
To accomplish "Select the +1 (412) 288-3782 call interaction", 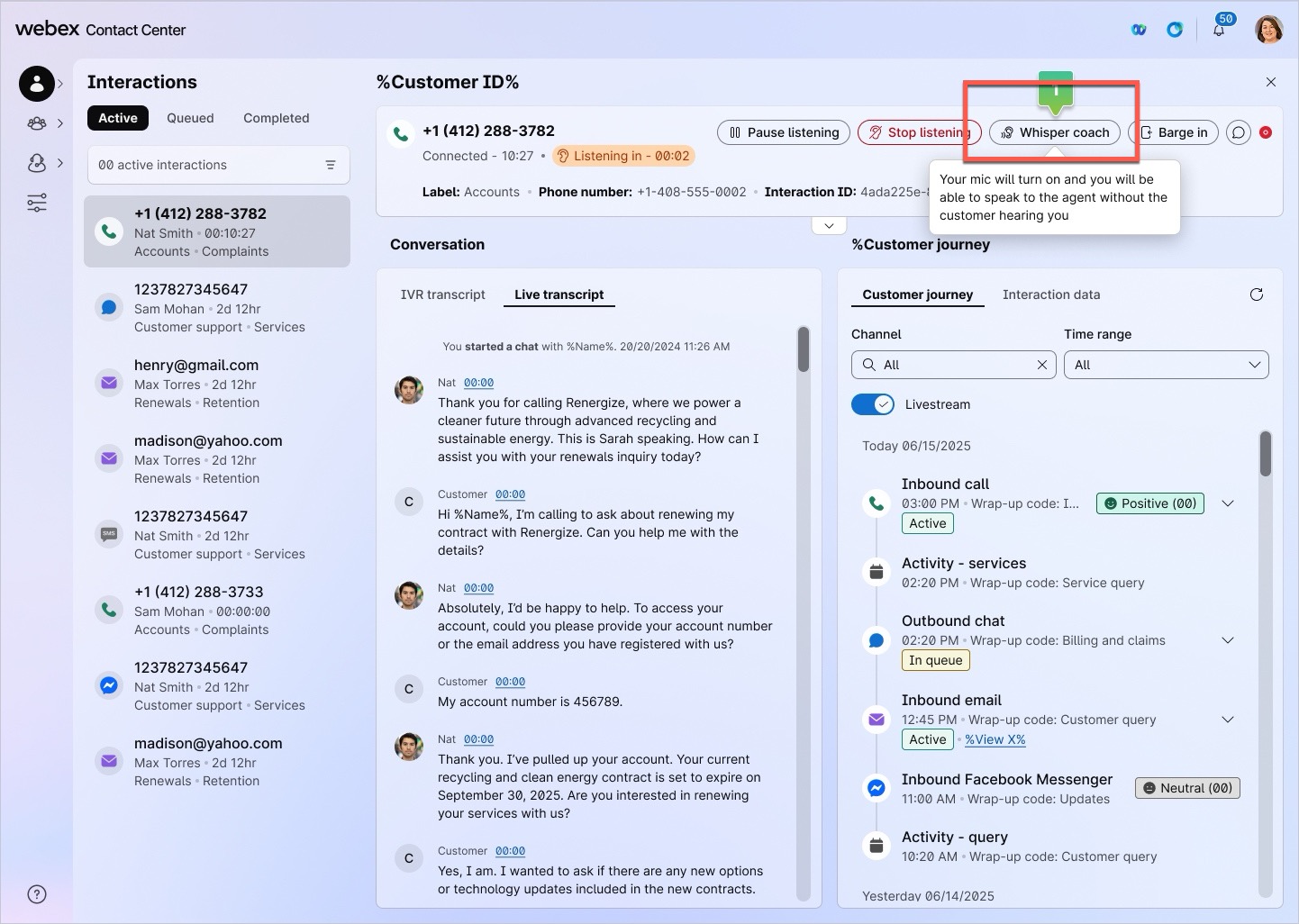I will point(217,231).
